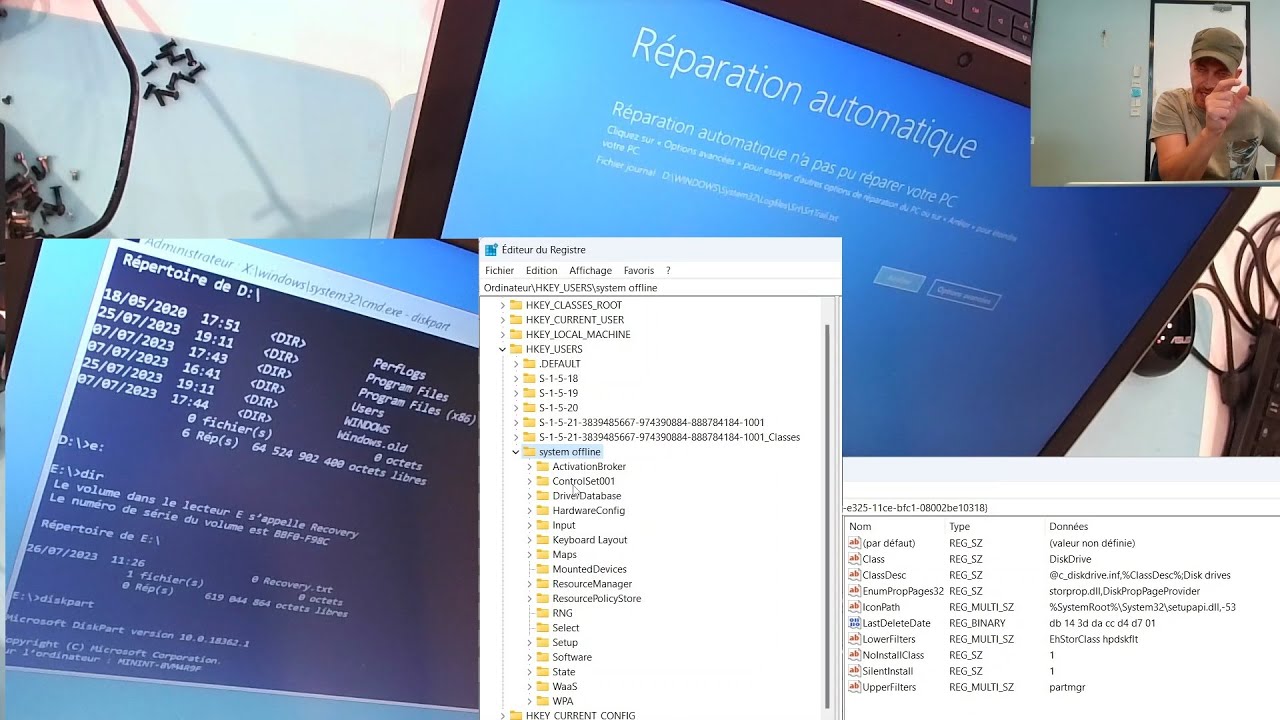1280x720 pixels.
Task: Click the IconPath value icon
Action: (854, 607)
